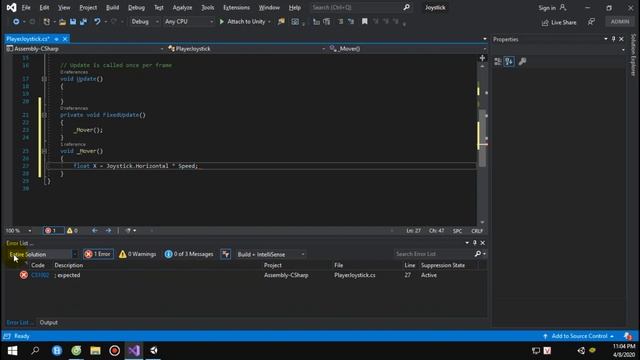Click the Sign in link

tap(551, 8)
